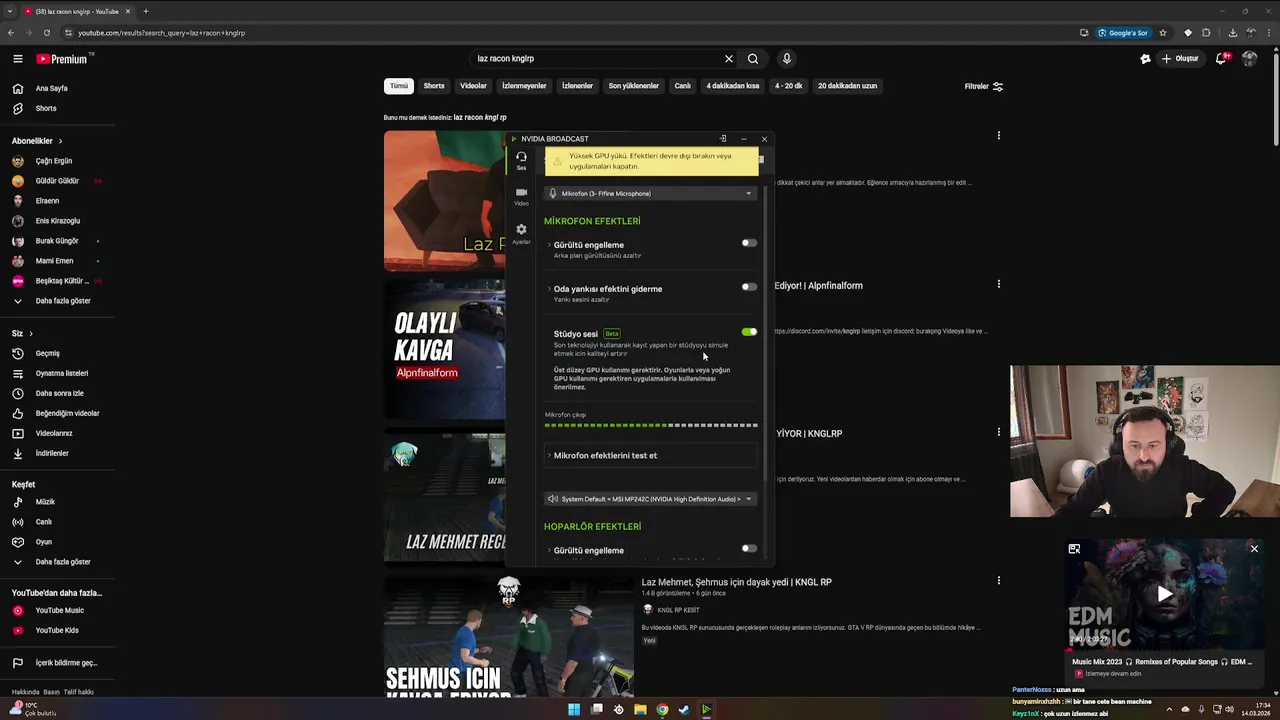Open the Chrome three-dot menu
1280x720 pixels.
coord(1268,33)
